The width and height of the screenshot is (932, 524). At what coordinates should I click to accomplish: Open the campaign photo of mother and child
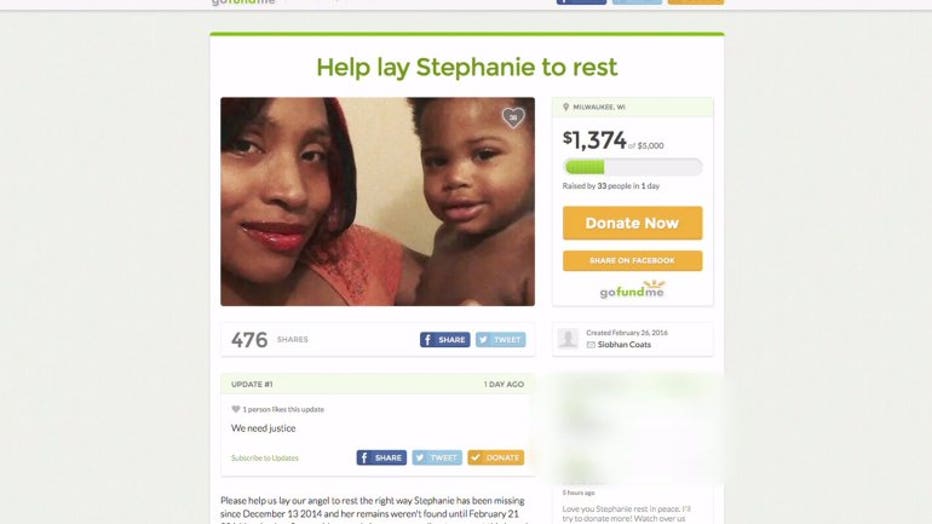(377, 201)
